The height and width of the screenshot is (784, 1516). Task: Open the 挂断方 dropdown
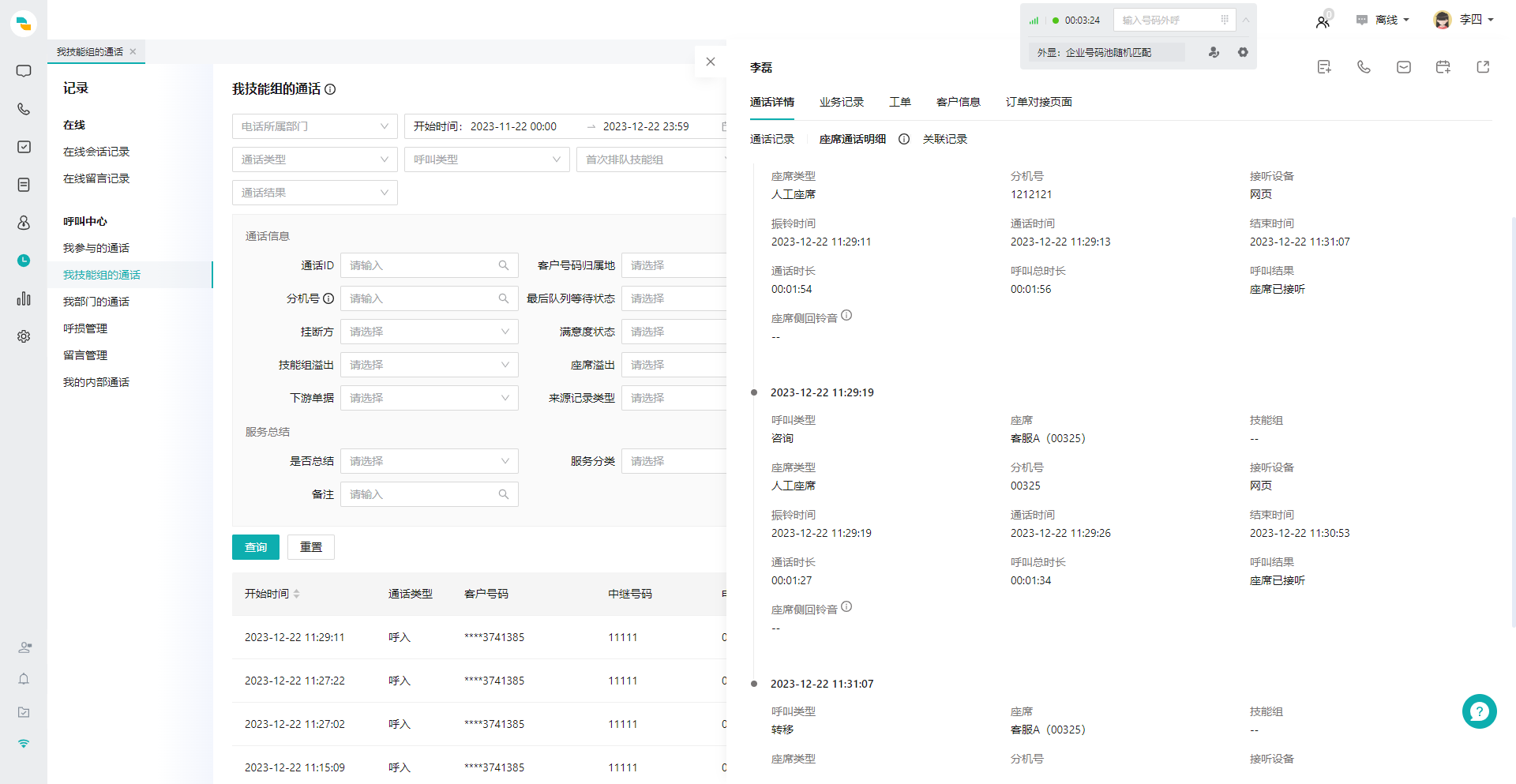[430, 332]
